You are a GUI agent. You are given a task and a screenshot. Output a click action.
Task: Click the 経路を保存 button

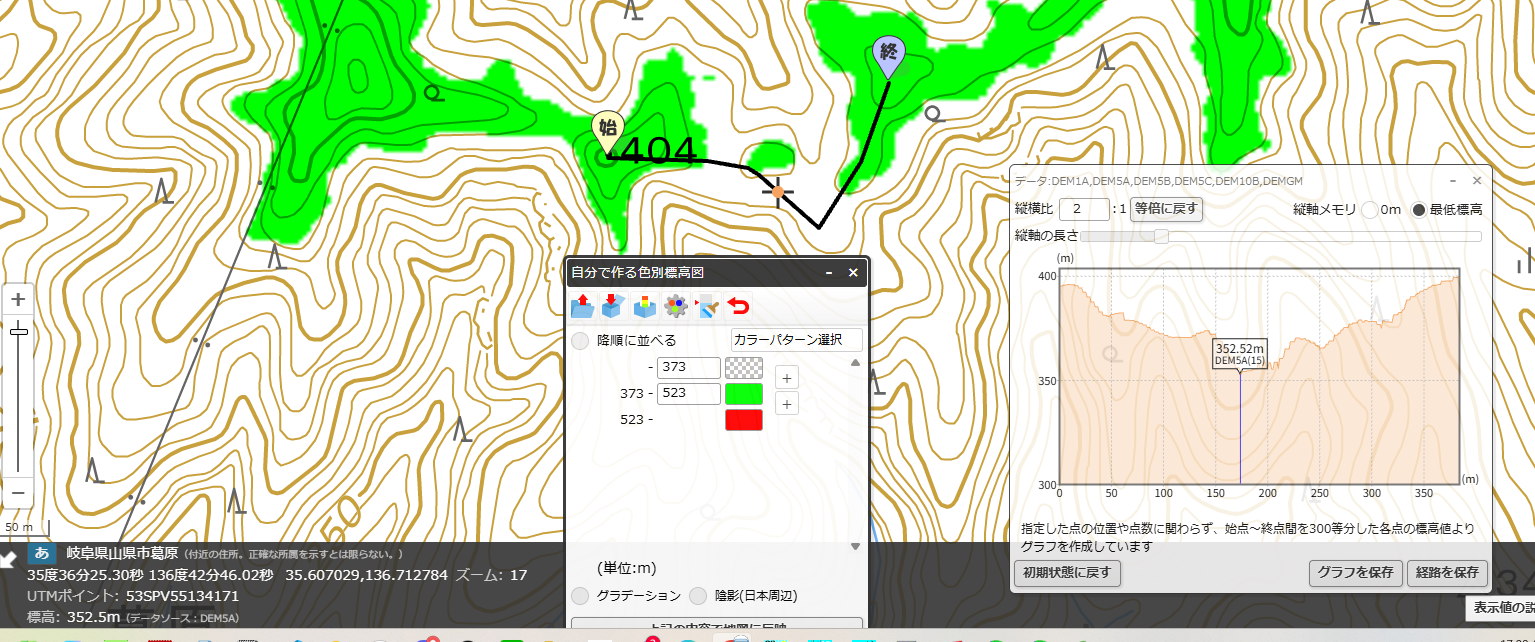1447,574
